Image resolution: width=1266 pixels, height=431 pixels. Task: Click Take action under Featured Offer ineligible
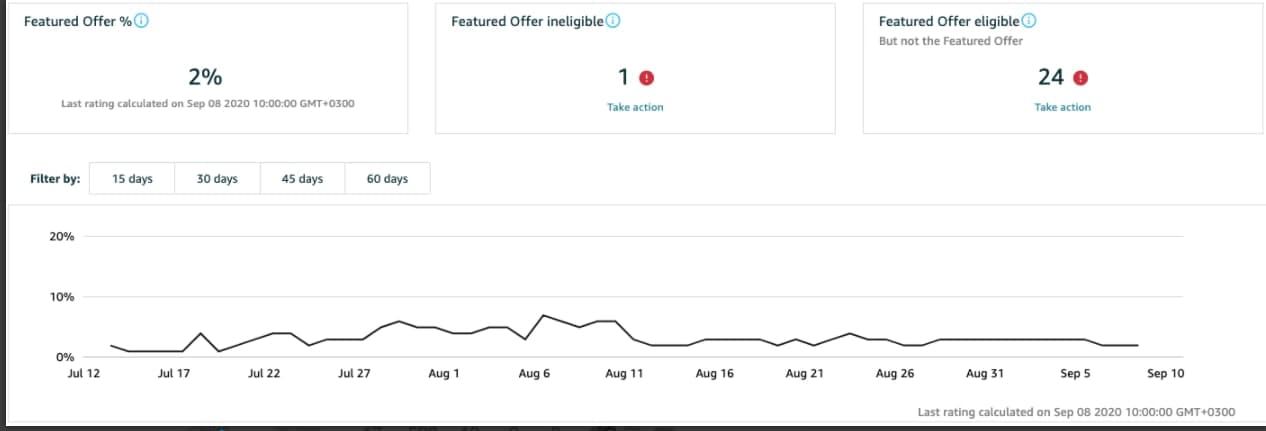point(635,107)
